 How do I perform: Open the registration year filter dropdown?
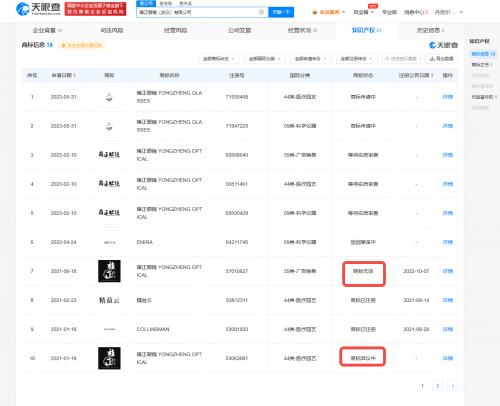356,59
